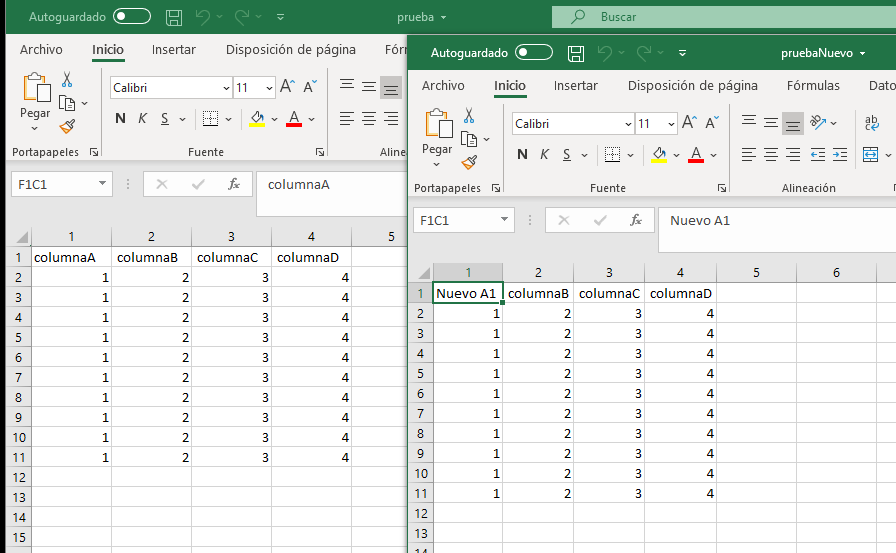Viewport: 896px width, 553px height.
Task: Click the save icon in prueba title bar
Action: (x=173, y=17)
